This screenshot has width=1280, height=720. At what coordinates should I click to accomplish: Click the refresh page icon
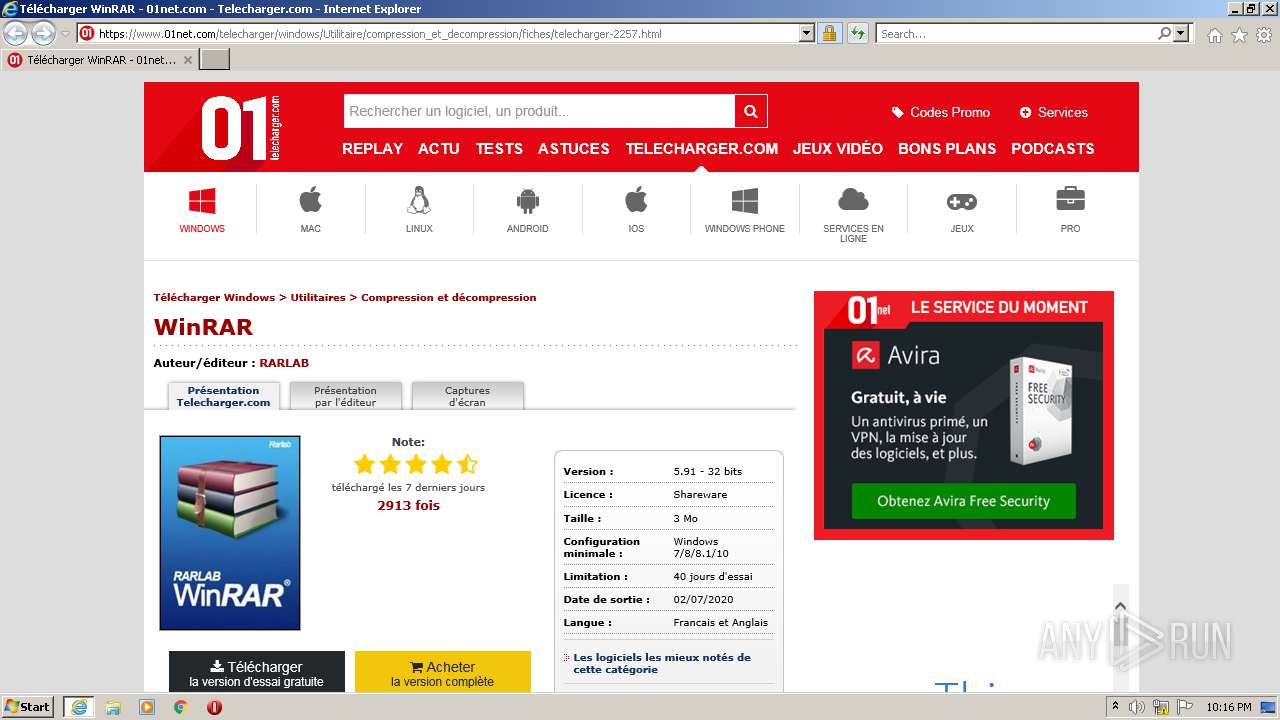[857, 34]
